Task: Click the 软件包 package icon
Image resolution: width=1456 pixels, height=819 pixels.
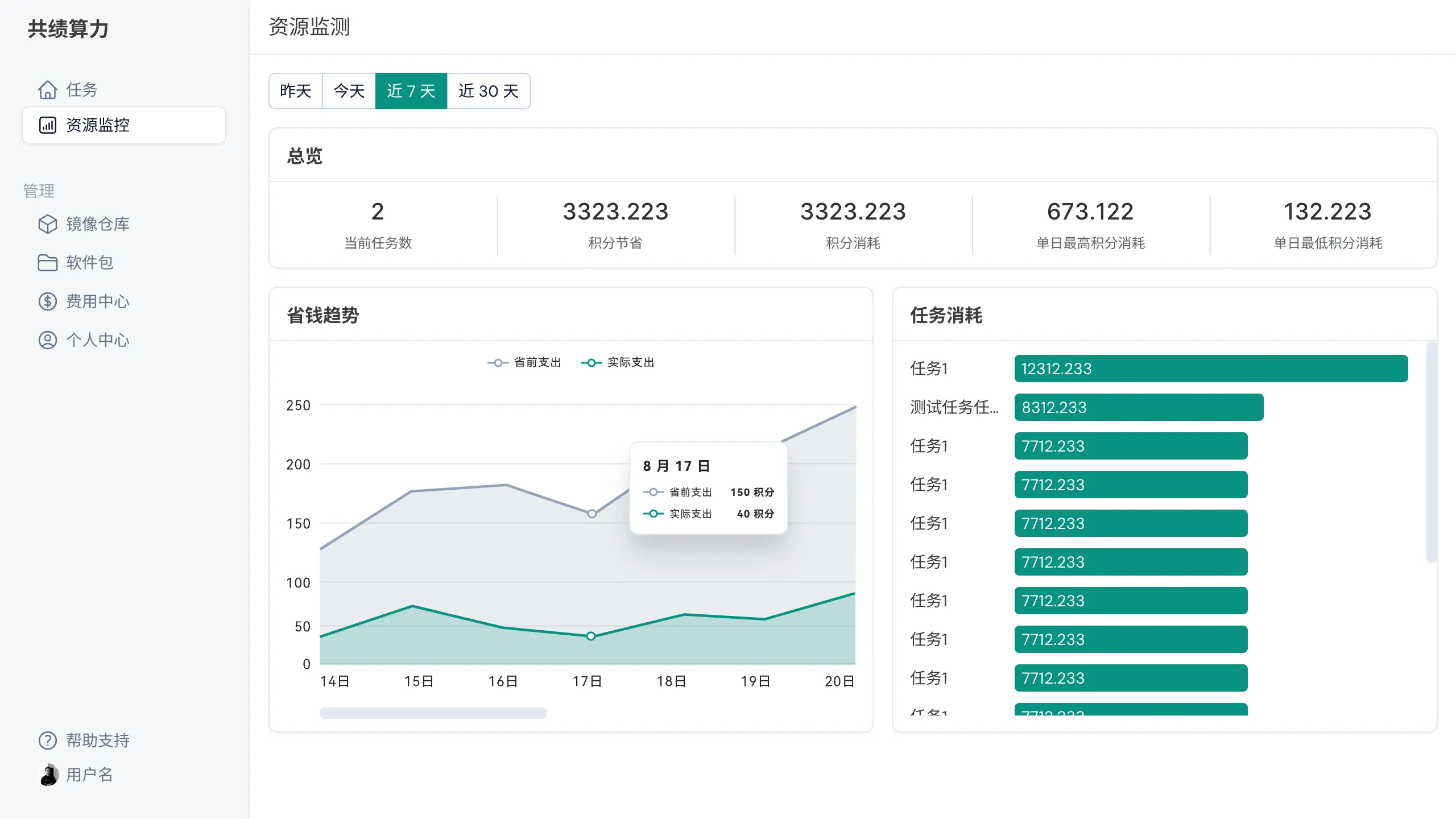Action: pos(47,262)
